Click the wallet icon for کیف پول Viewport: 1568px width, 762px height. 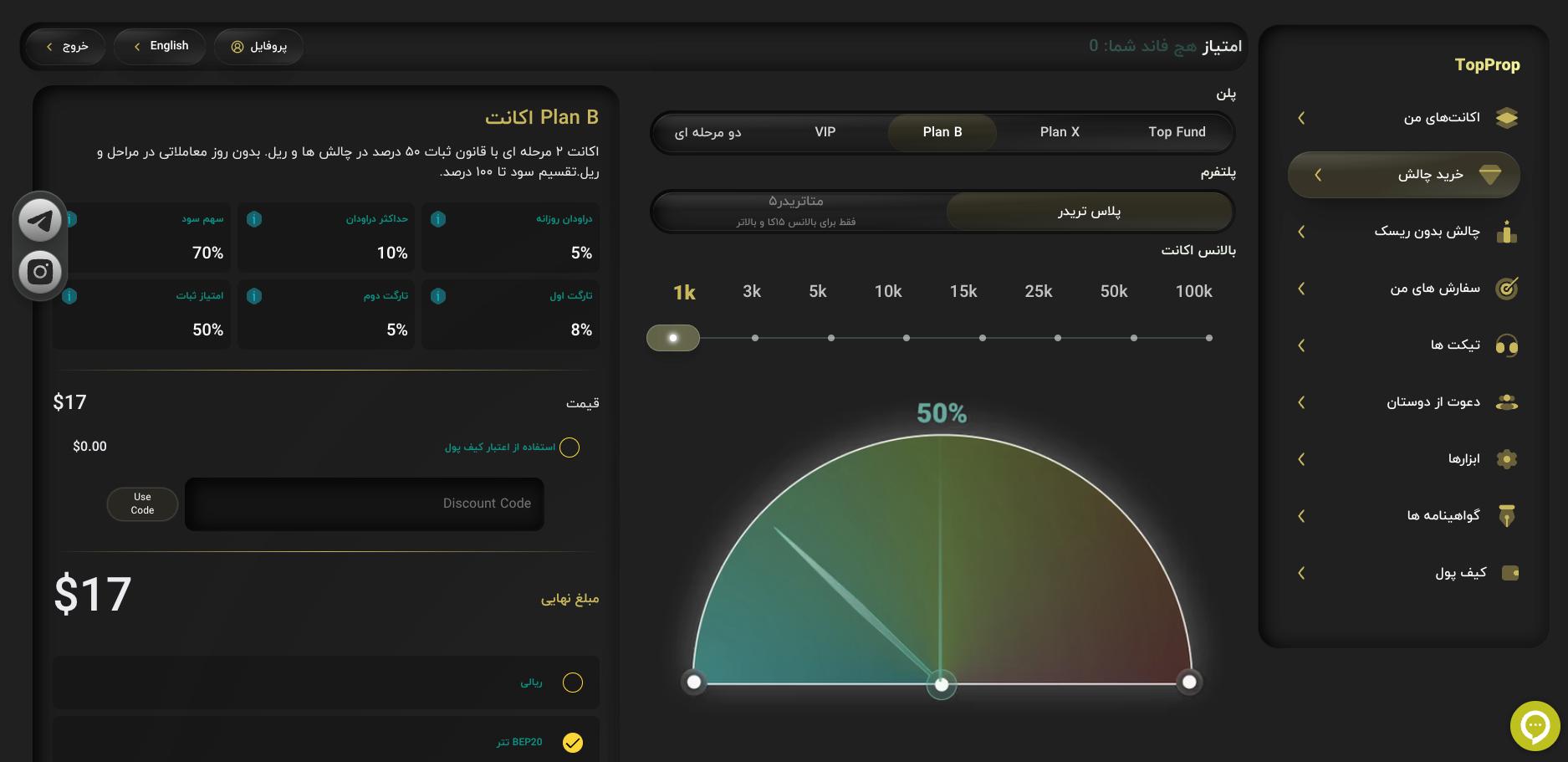tap(1509, 573)
